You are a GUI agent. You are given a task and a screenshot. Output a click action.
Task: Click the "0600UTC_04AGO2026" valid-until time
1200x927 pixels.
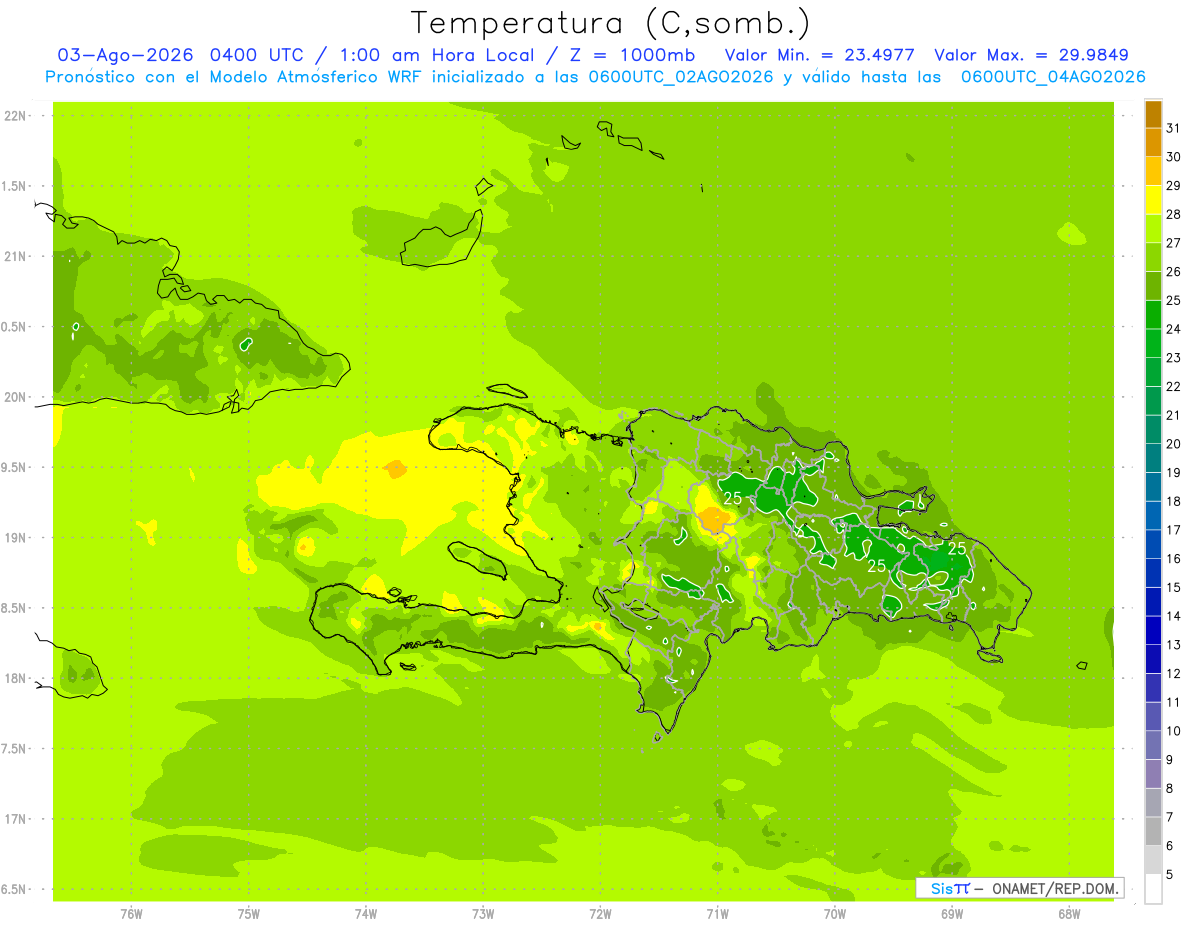pyautogui.click(x=1053, y=77)
